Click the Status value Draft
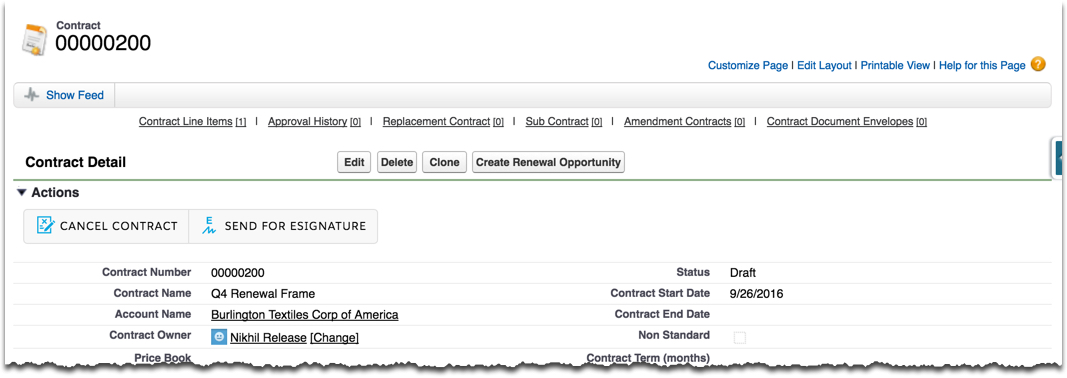This screenshot has height=378, width=1067. pyautogui.click(x=742, y=273)
